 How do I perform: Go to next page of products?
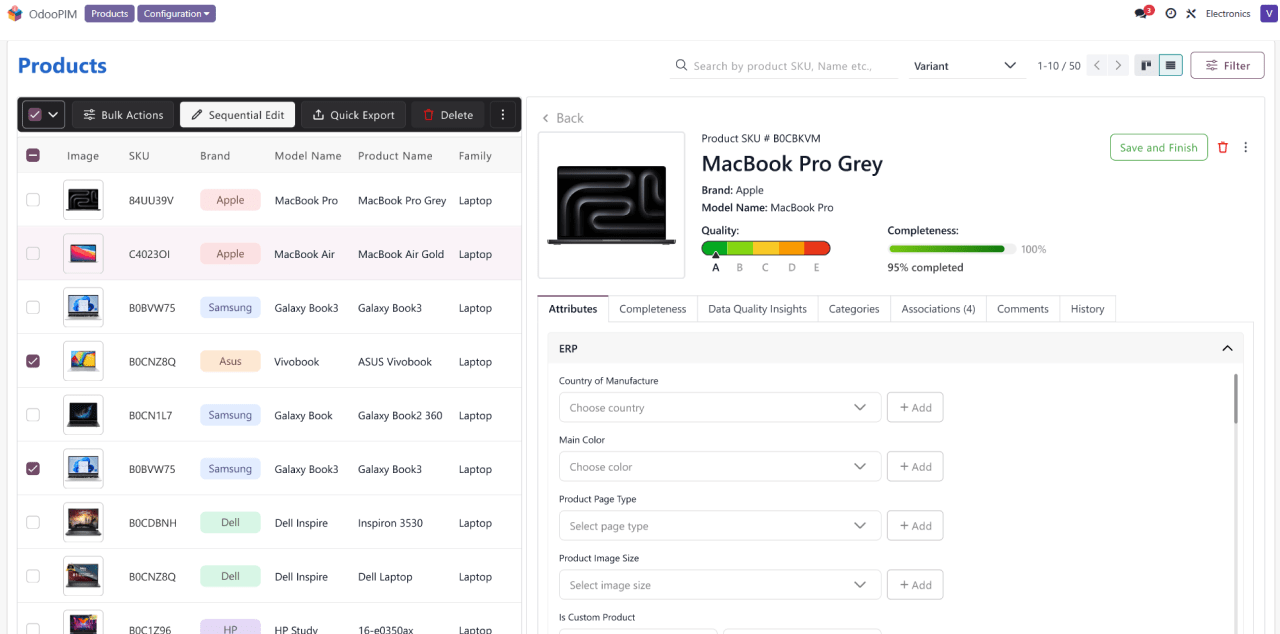(1119, 66)
